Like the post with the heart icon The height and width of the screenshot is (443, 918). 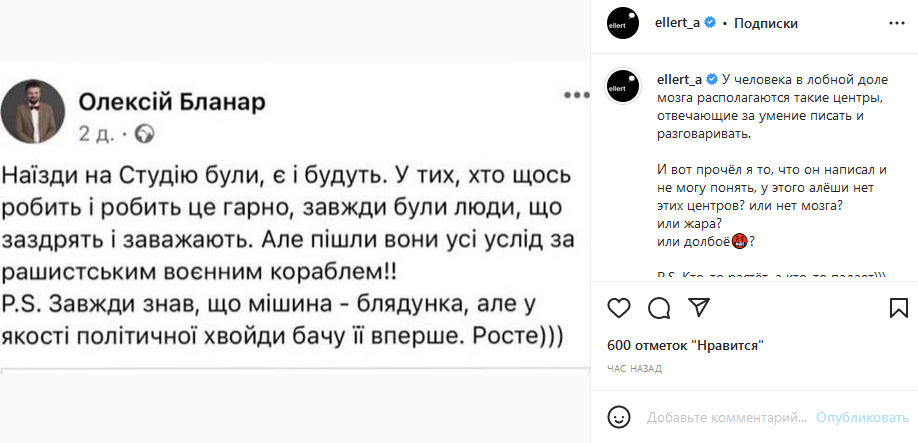pos(619,308)
